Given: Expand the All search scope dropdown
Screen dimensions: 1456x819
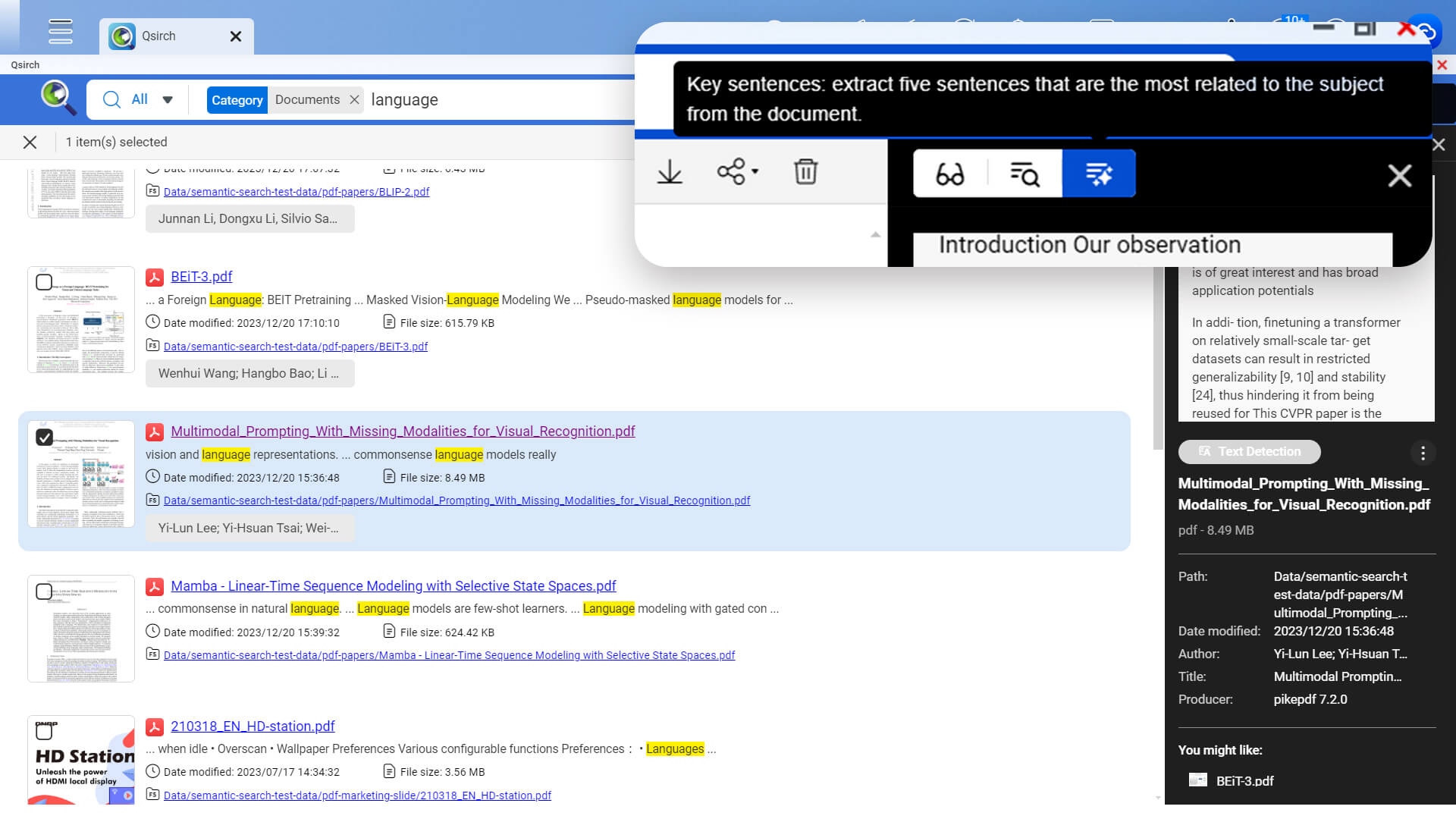Looking at the screenshot, I should 168,99.
